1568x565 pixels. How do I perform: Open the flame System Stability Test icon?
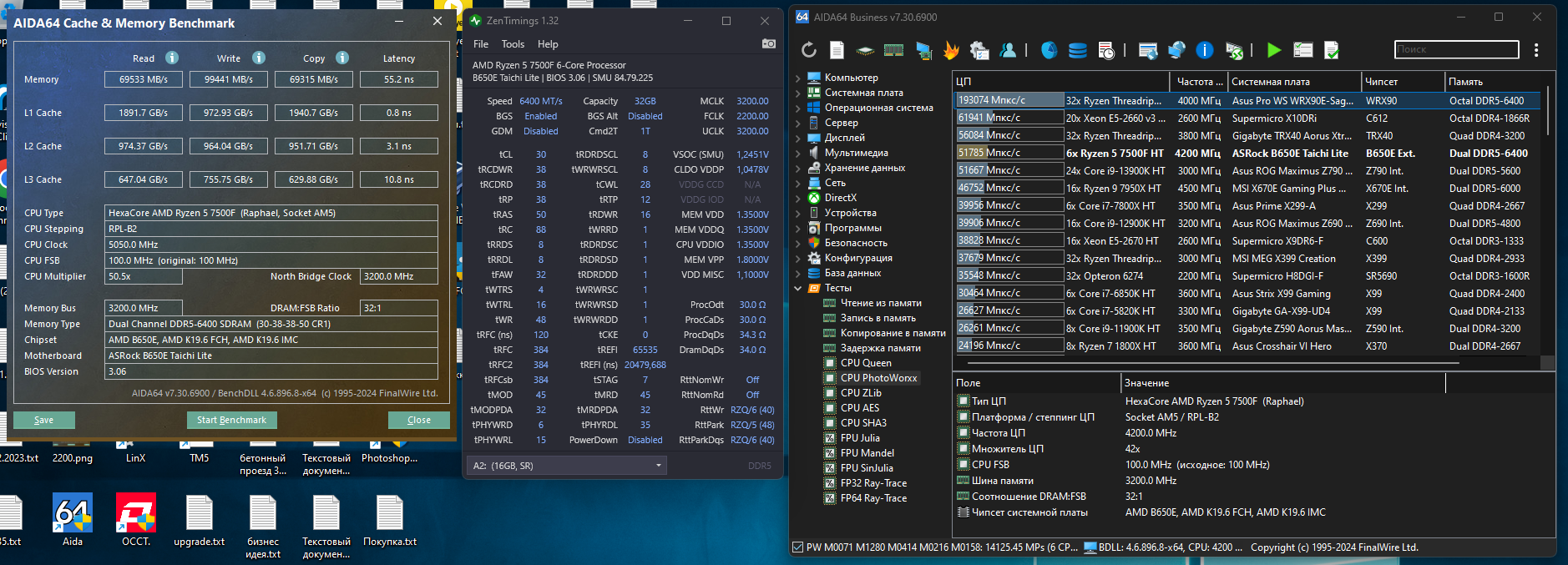click(x=951, y=50)
